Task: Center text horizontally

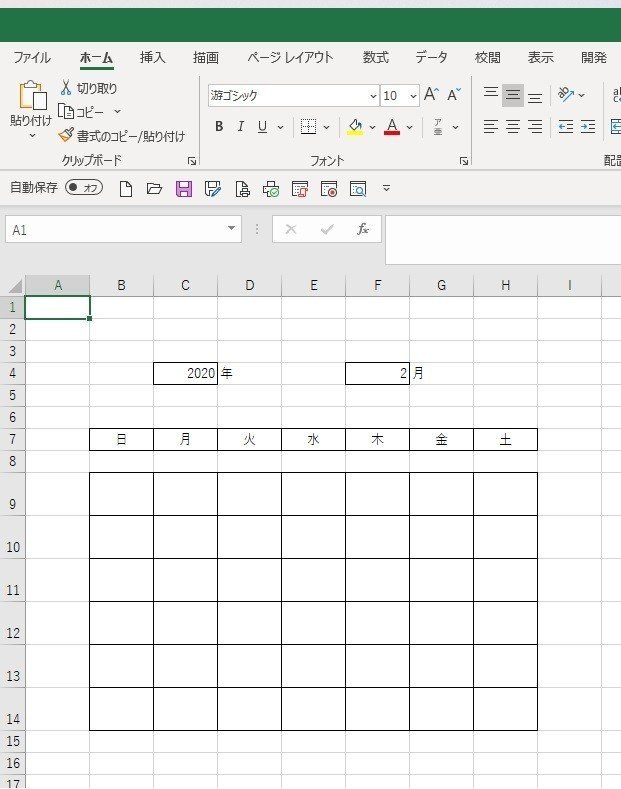Action: pos(513,126)
